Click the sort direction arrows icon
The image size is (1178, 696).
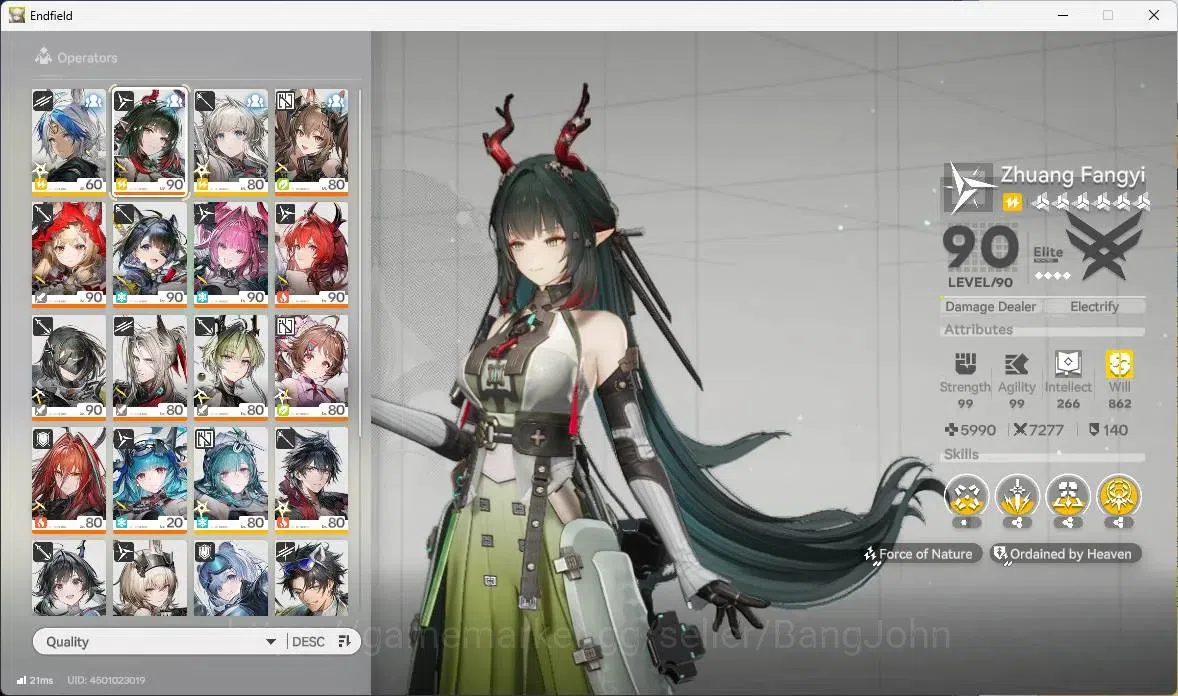tap(344, 641)
